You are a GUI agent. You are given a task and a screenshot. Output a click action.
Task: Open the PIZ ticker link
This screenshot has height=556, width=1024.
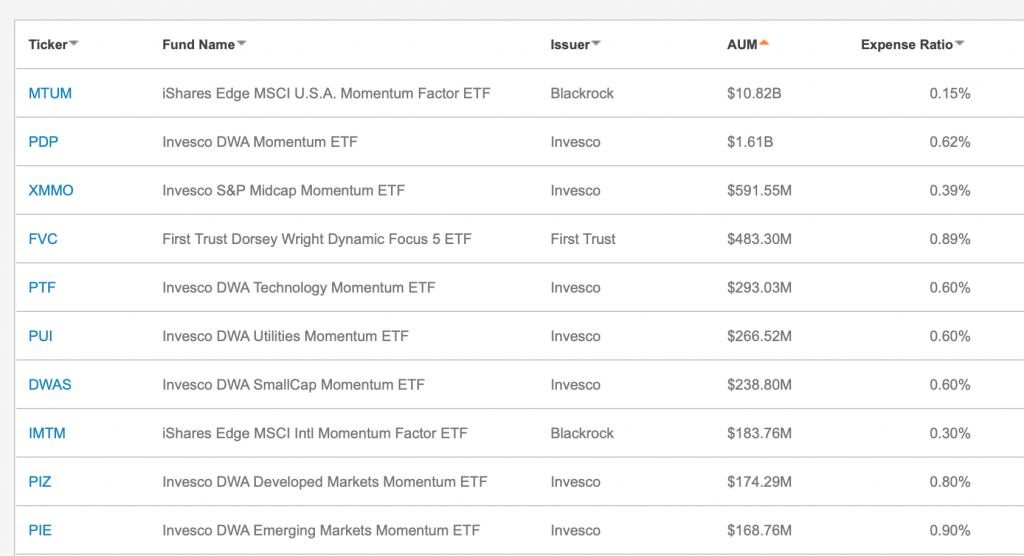coord(40,482)
